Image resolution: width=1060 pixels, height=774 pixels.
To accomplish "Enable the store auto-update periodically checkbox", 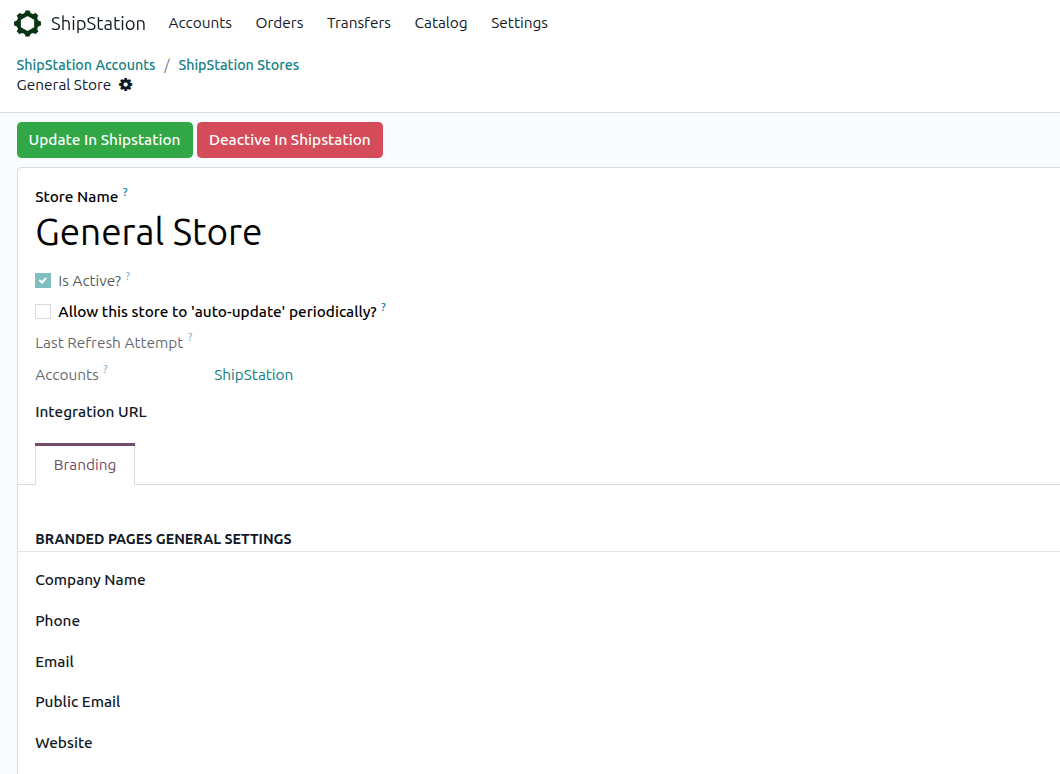I will (43, 312).
